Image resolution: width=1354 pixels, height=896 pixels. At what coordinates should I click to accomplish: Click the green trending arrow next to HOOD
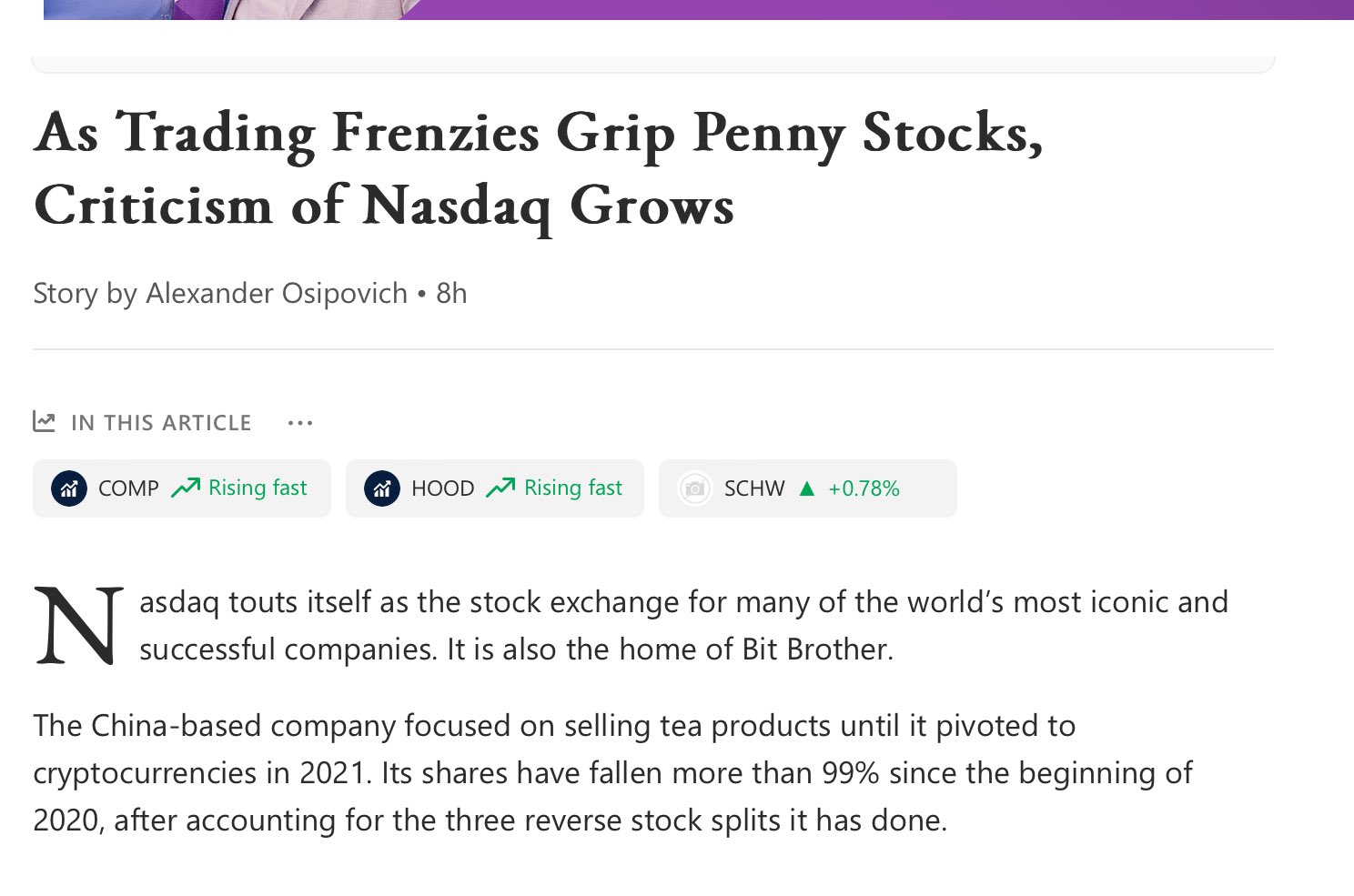click(500, 488)
